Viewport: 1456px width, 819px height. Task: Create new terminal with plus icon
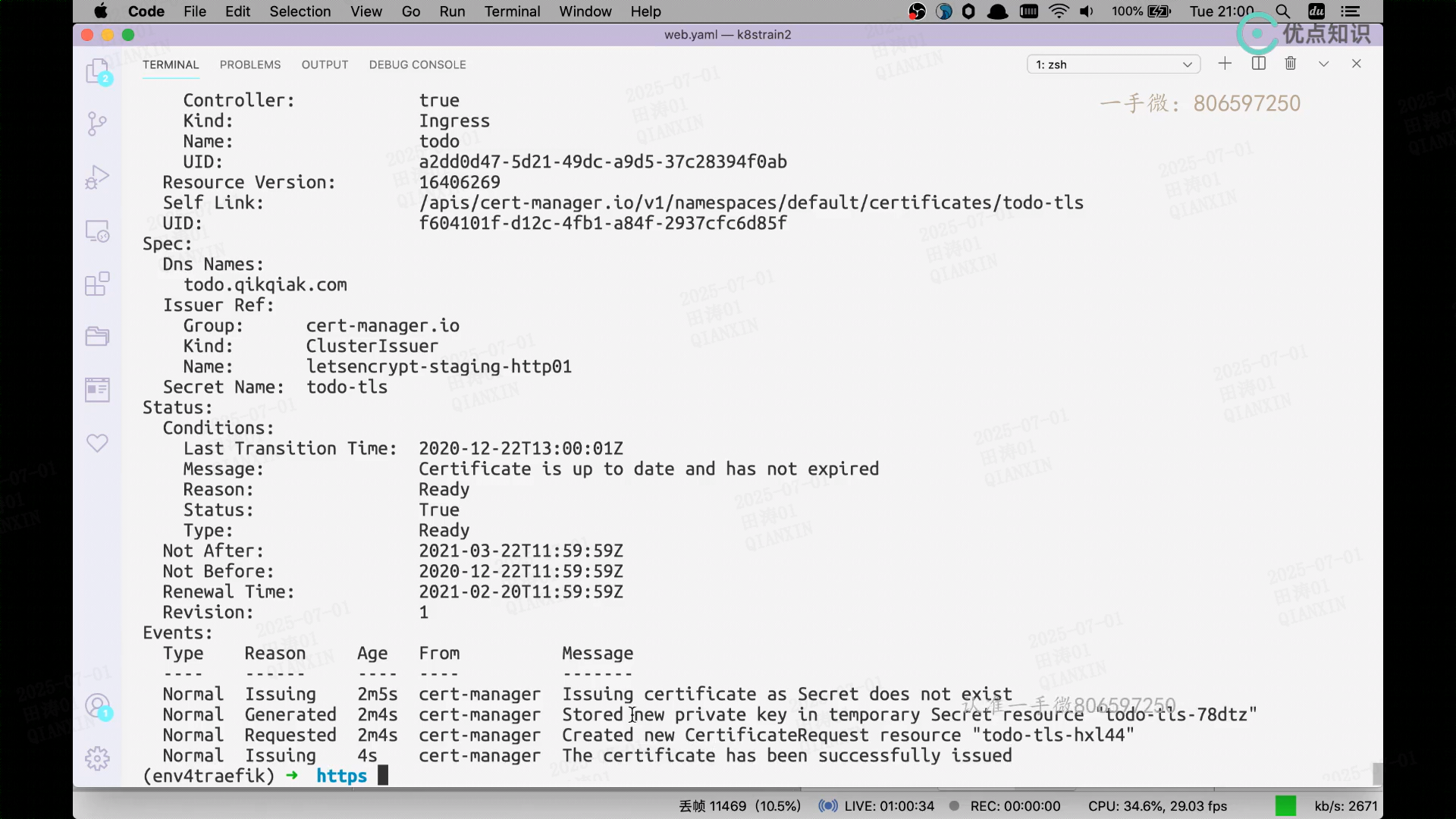(1225, 64)
